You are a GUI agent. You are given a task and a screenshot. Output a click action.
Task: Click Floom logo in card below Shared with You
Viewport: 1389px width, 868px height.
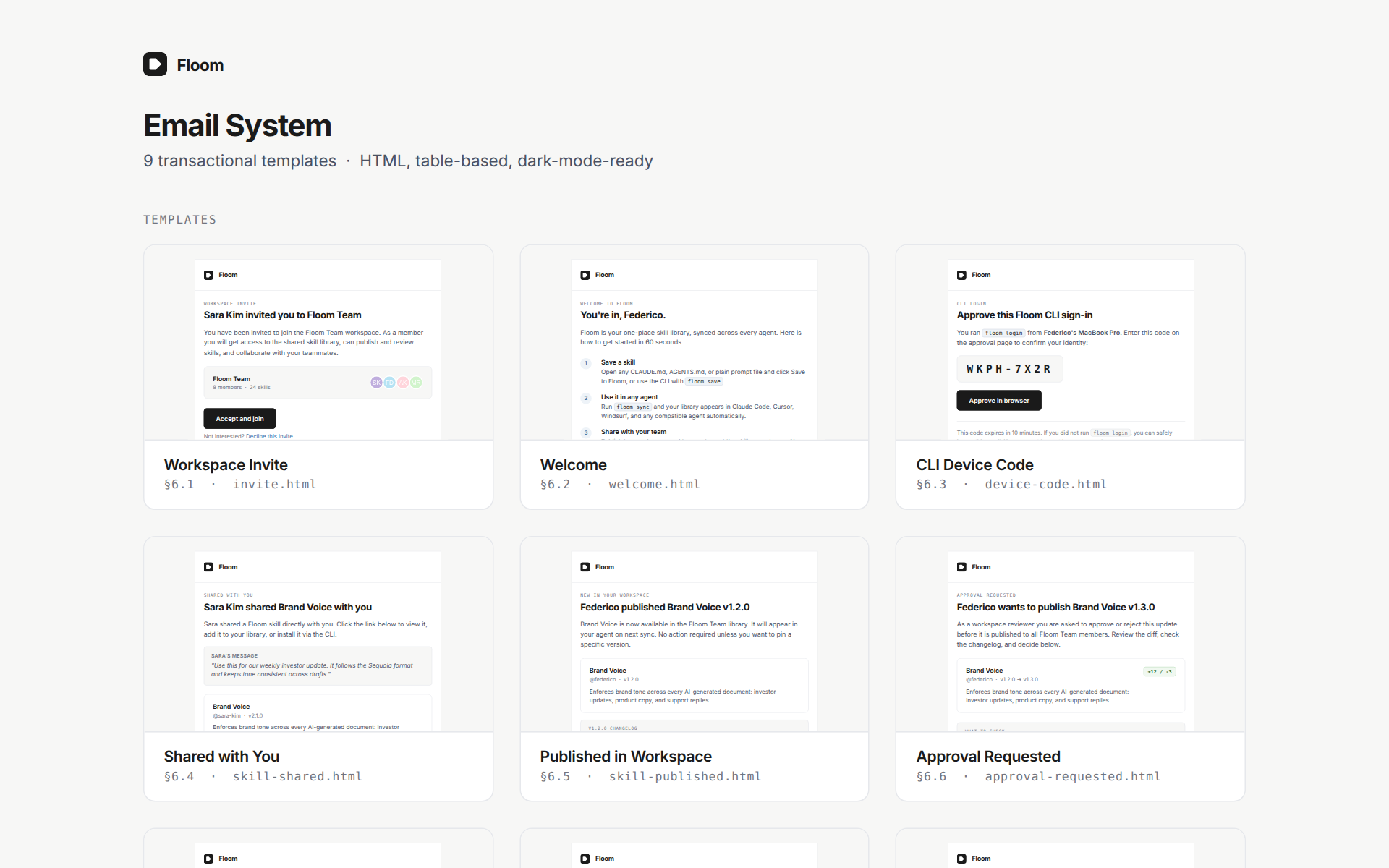click(x=208, y=859)
